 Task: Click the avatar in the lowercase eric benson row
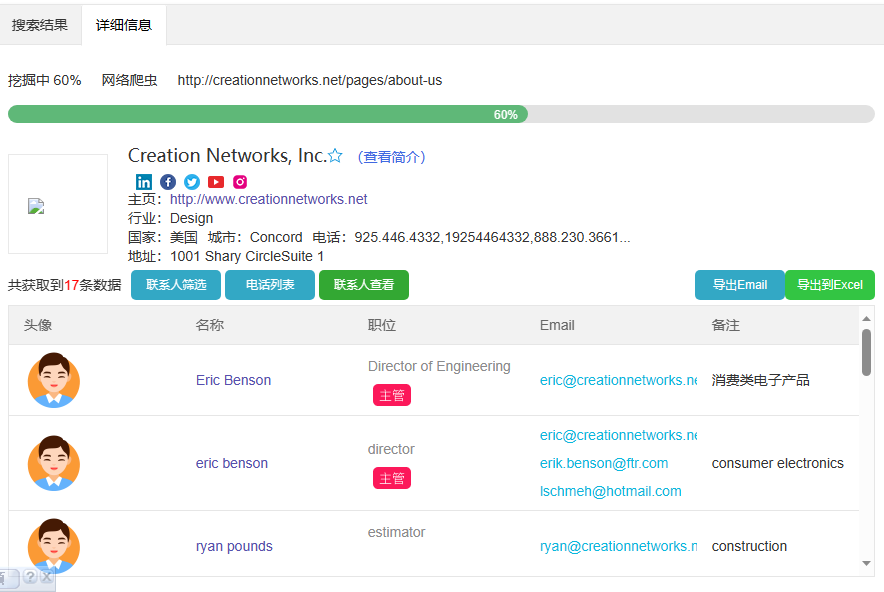pyautogui.click(x=54, y=463)
